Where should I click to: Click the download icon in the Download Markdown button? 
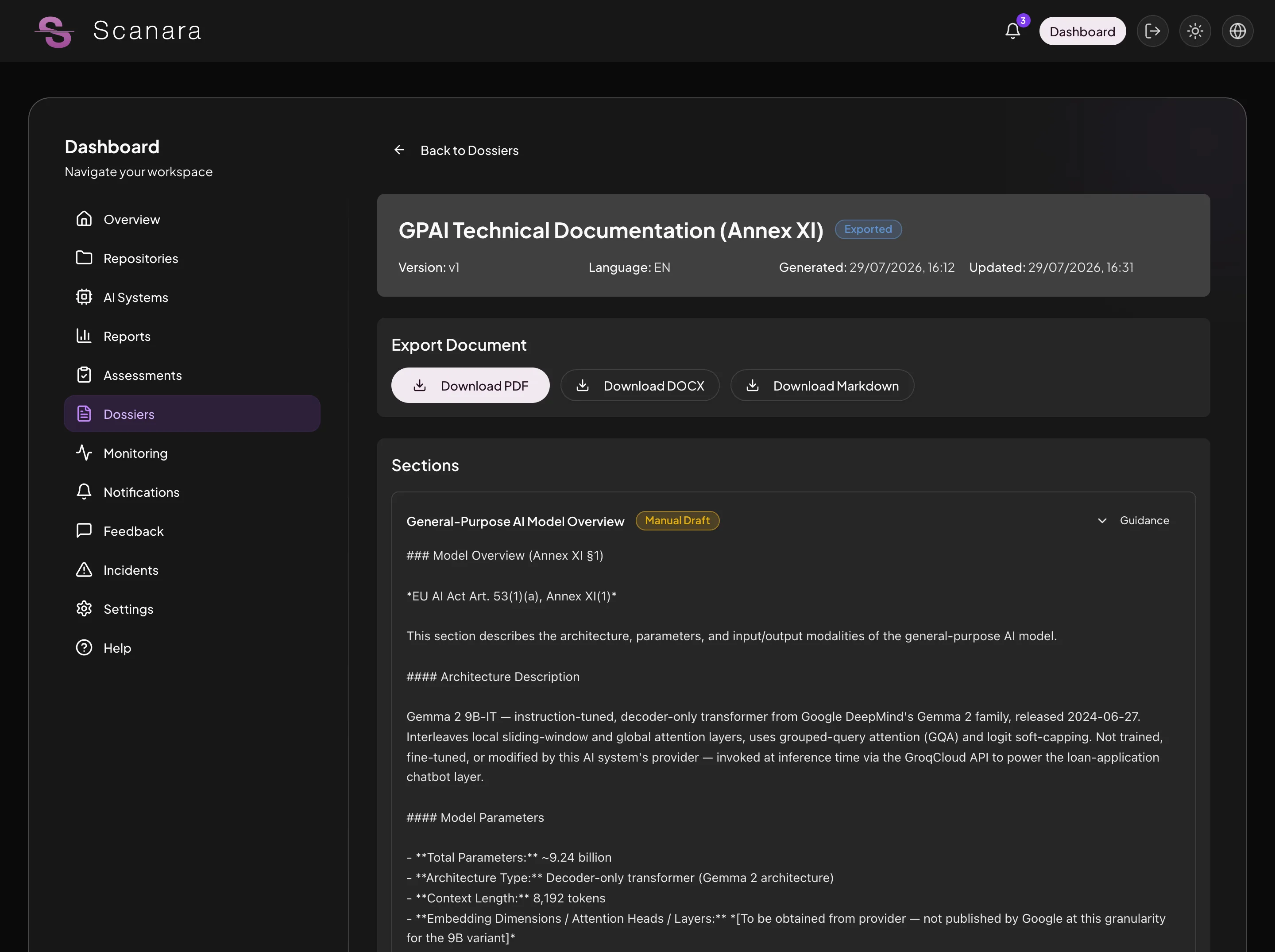click(753, 385)
